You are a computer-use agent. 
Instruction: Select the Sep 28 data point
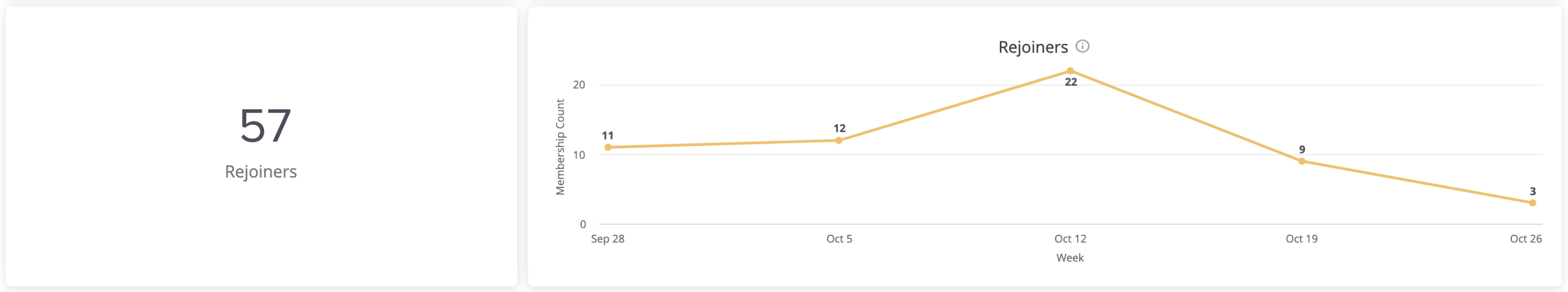pyautogui.click(x=607, y=147)
